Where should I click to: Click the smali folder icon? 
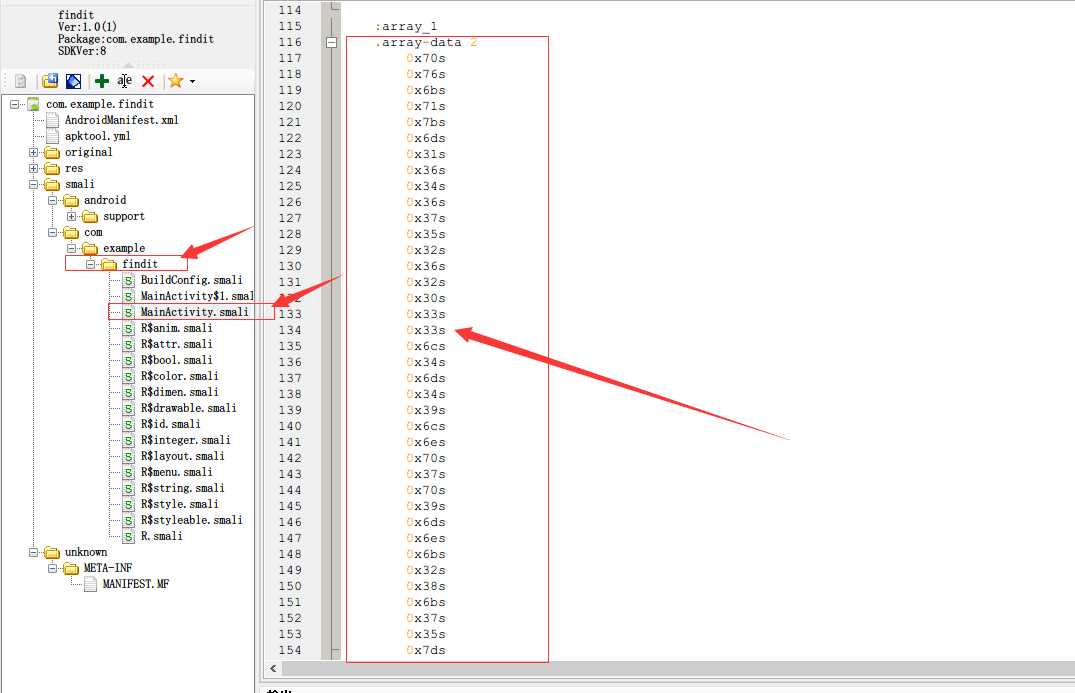click(52, 184)
